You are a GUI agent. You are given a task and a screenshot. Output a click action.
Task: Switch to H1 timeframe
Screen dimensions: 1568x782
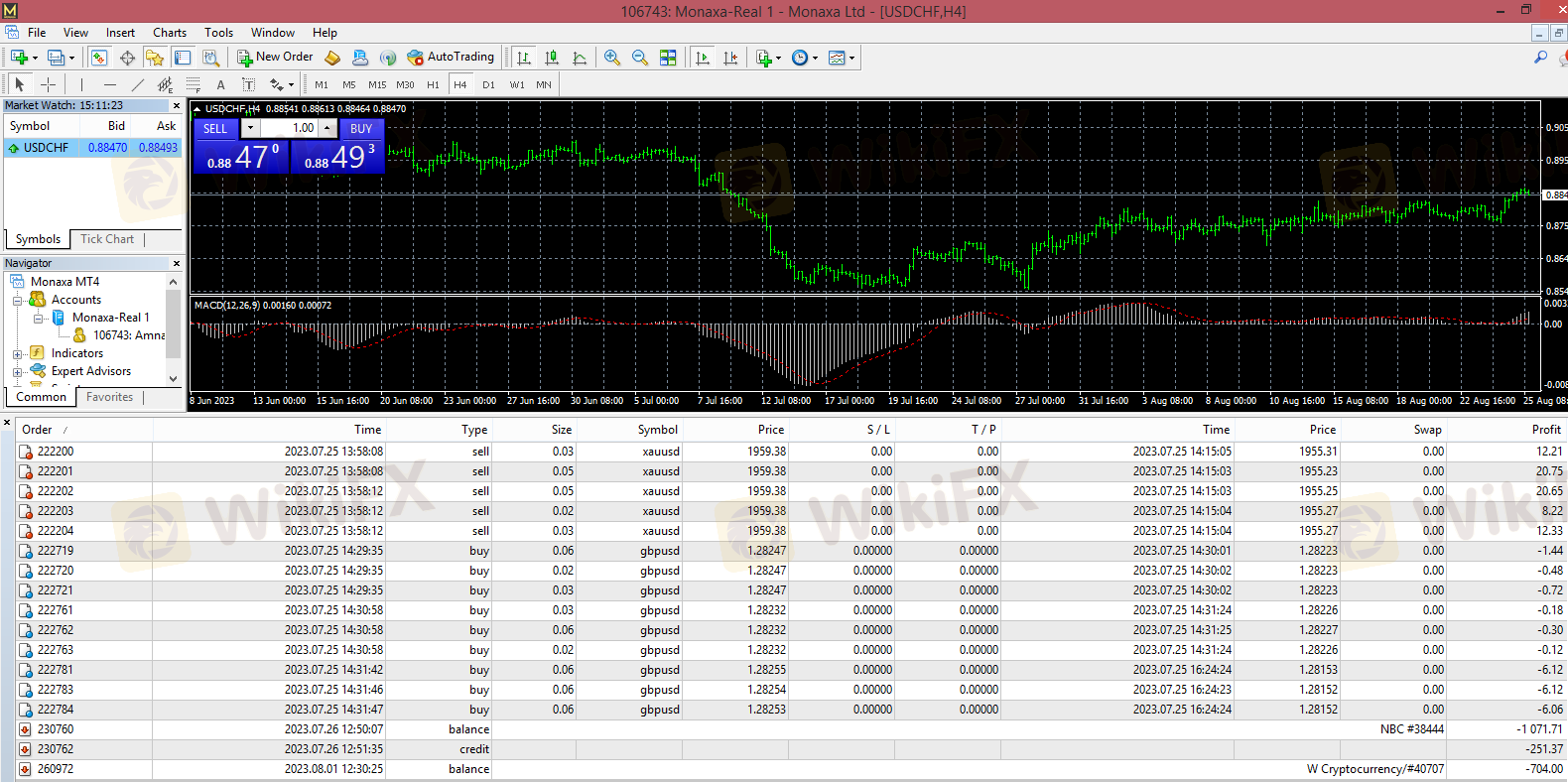(433, 85)
